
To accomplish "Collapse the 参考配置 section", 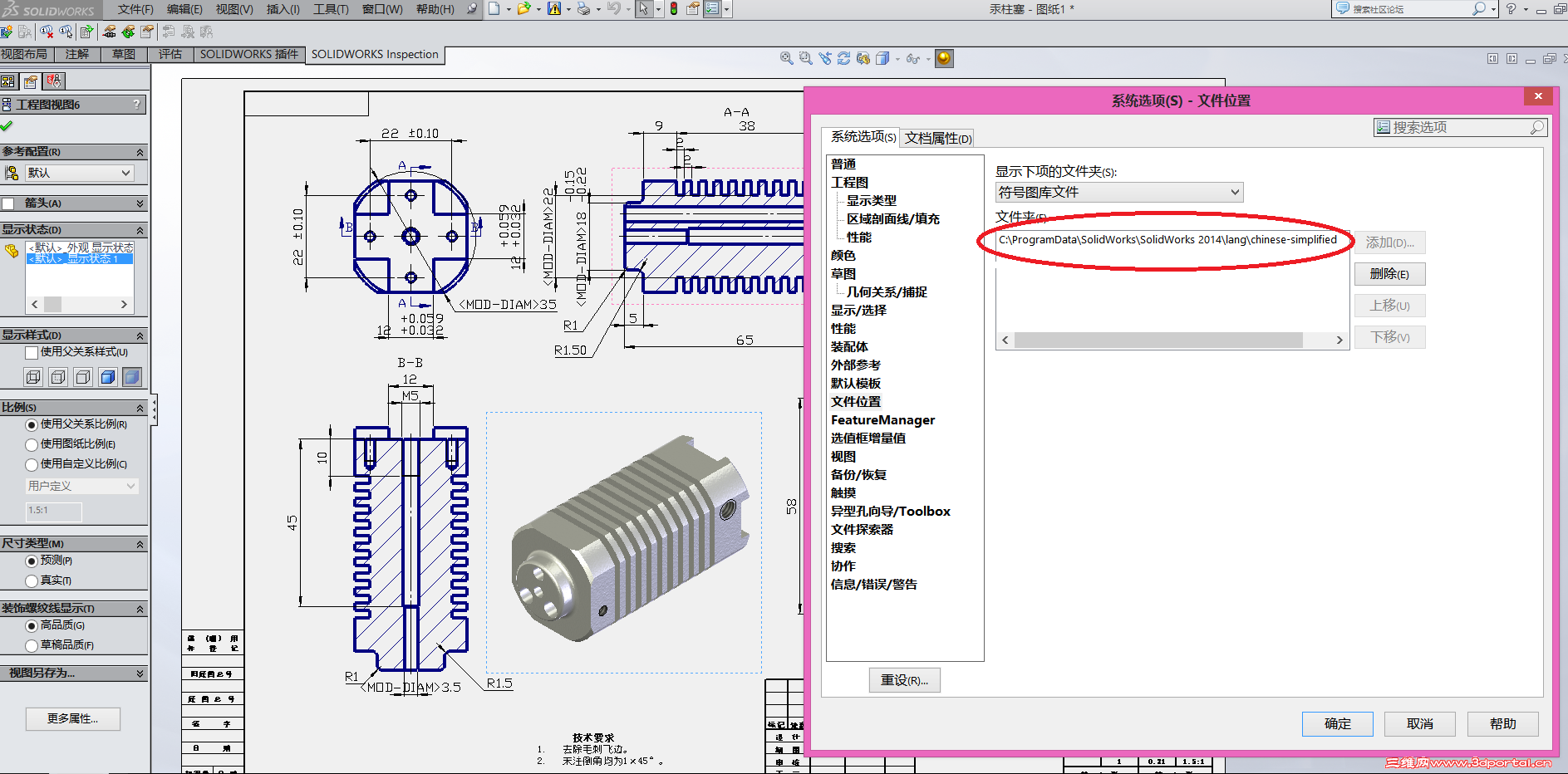I will (140, 152).
